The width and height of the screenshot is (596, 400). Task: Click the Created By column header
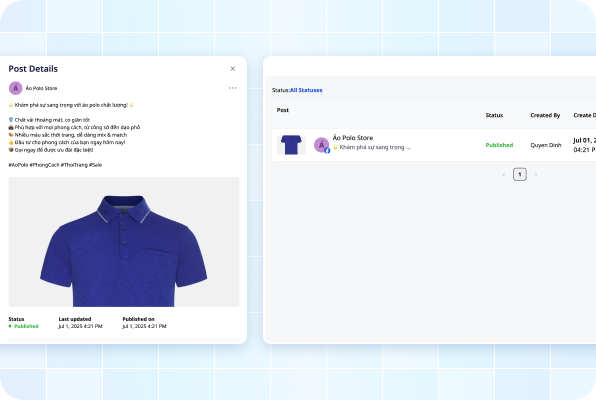[545, 115]
